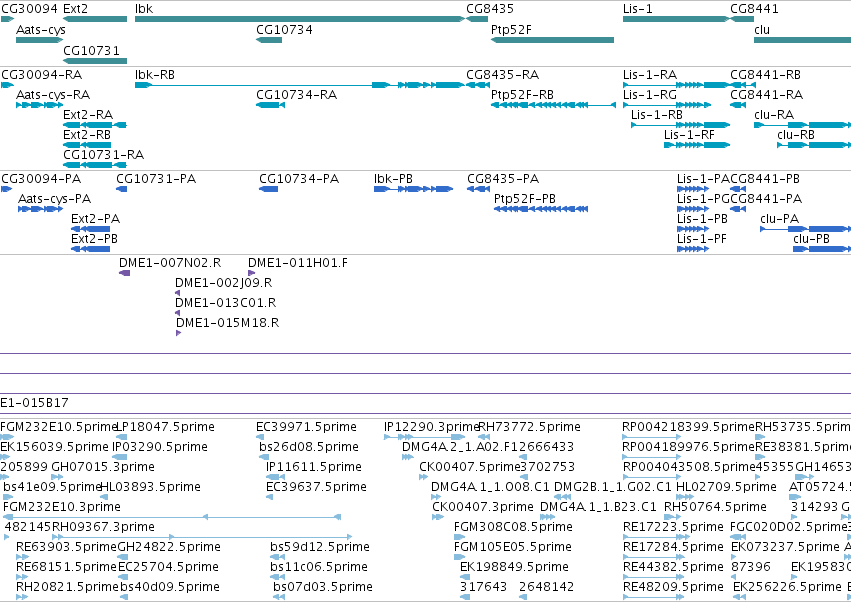Screen dimensions: 851x602
Task: Click the Lis-1-PF protein label
Action: pyautogui.click(x=702, y=239)
